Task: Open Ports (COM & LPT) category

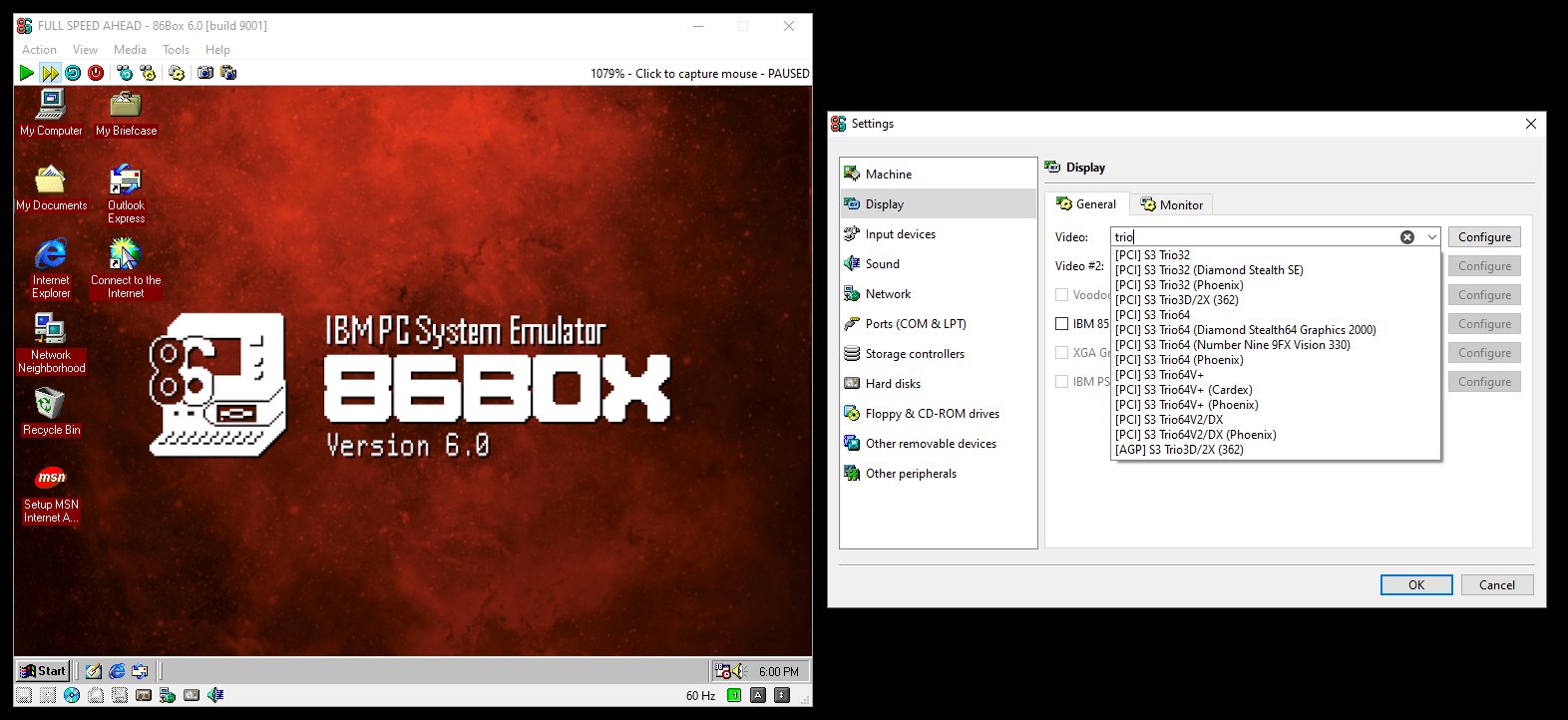Action: tap(938, 323)
